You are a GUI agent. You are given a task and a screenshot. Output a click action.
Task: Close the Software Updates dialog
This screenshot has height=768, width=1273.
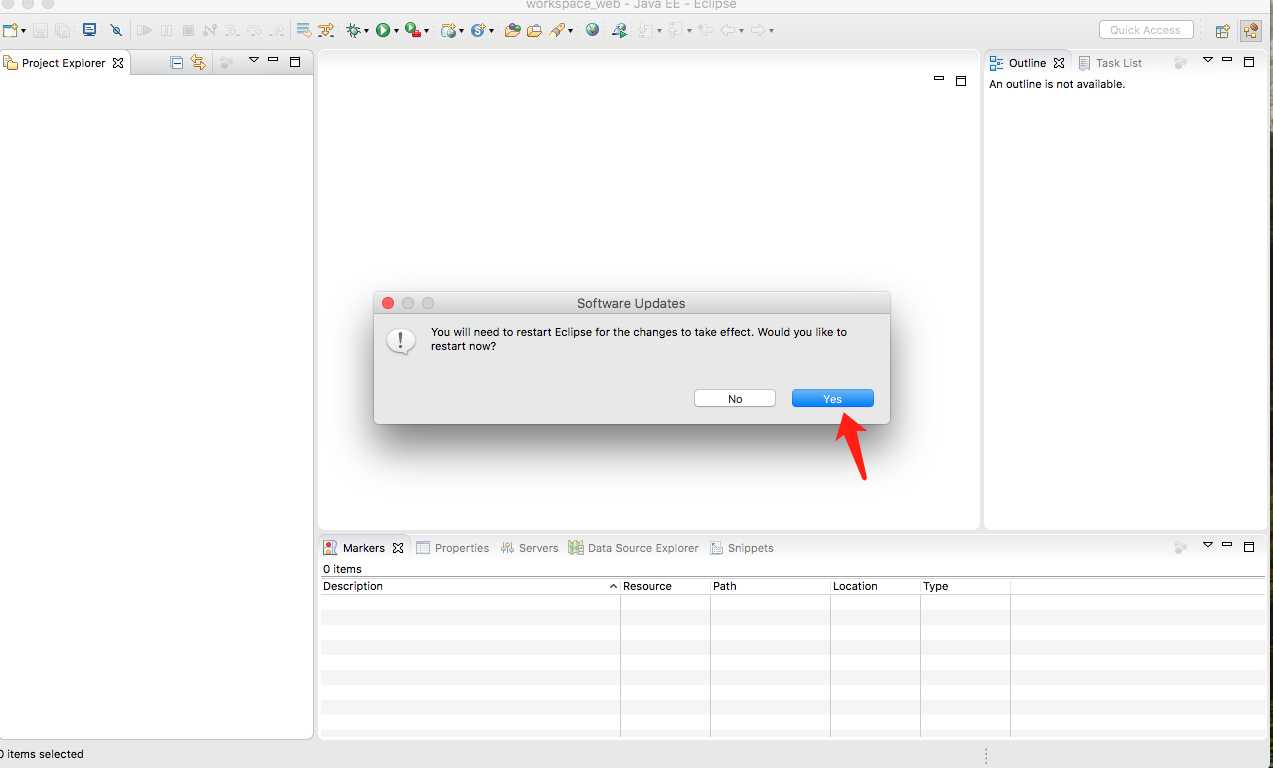[388, 303]
